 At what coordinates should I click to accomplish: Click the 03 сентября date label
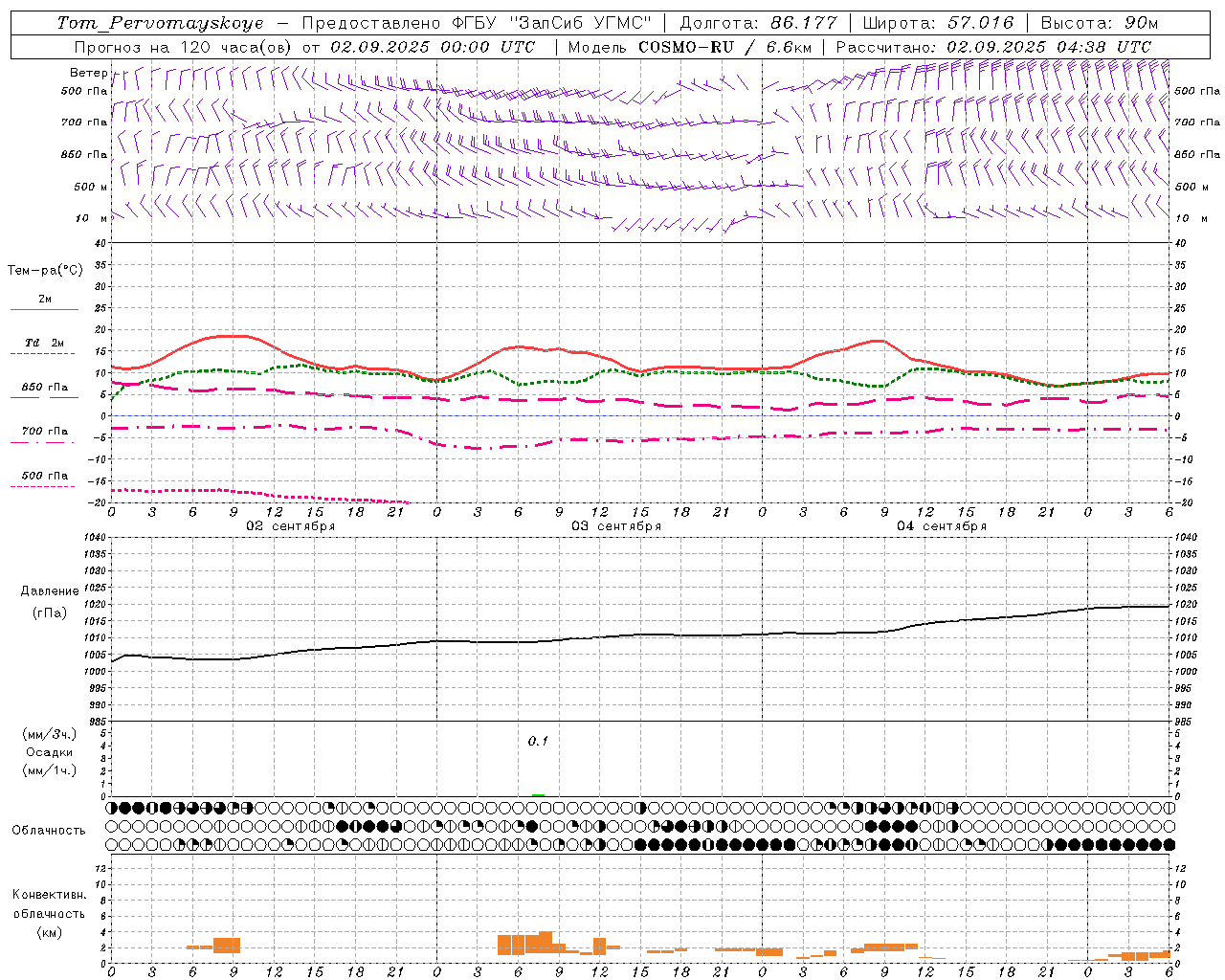pyautogui.click(x=616, y=526)
